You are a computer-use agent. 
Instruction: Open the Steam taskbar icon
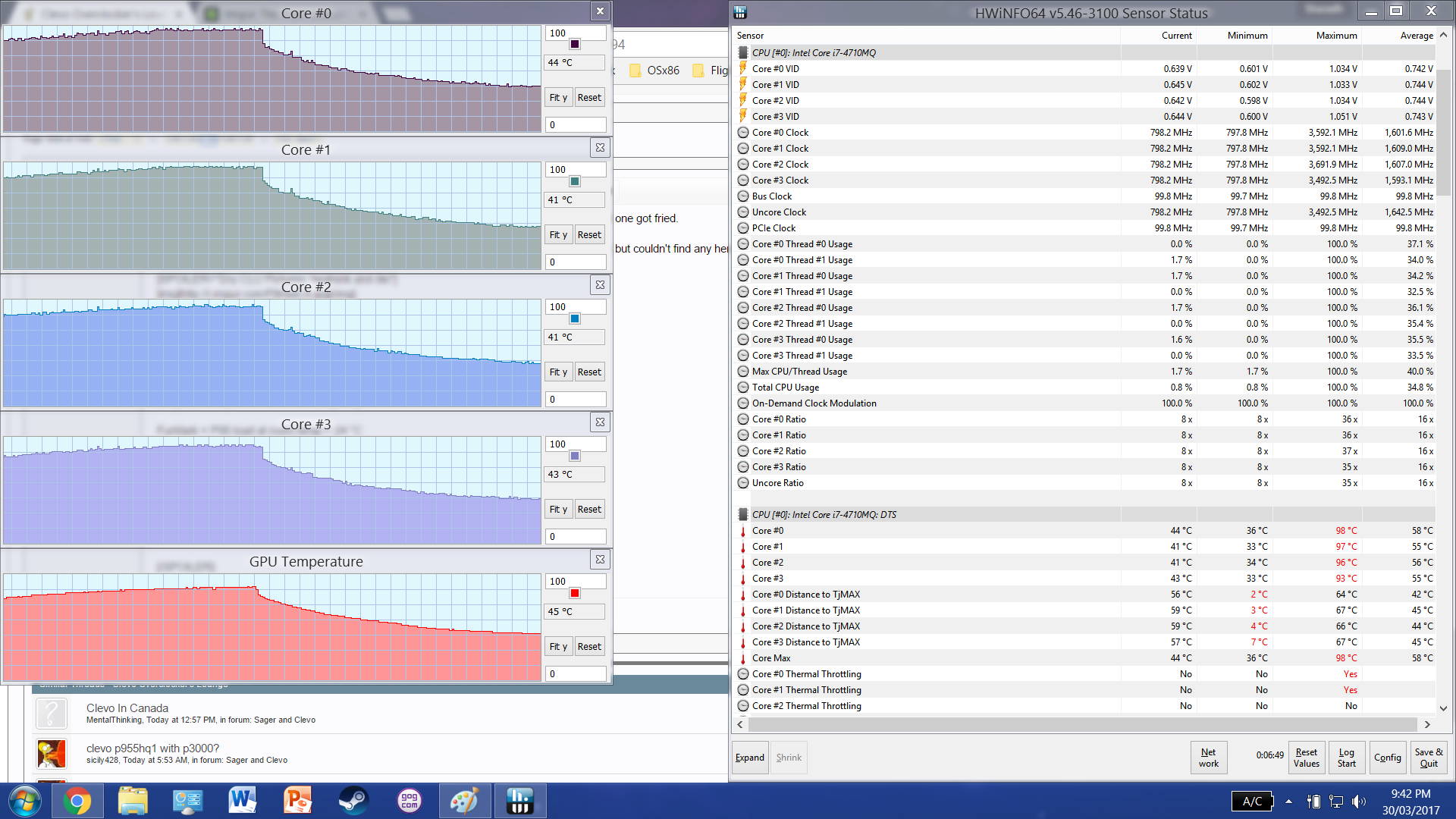point(353,801)
